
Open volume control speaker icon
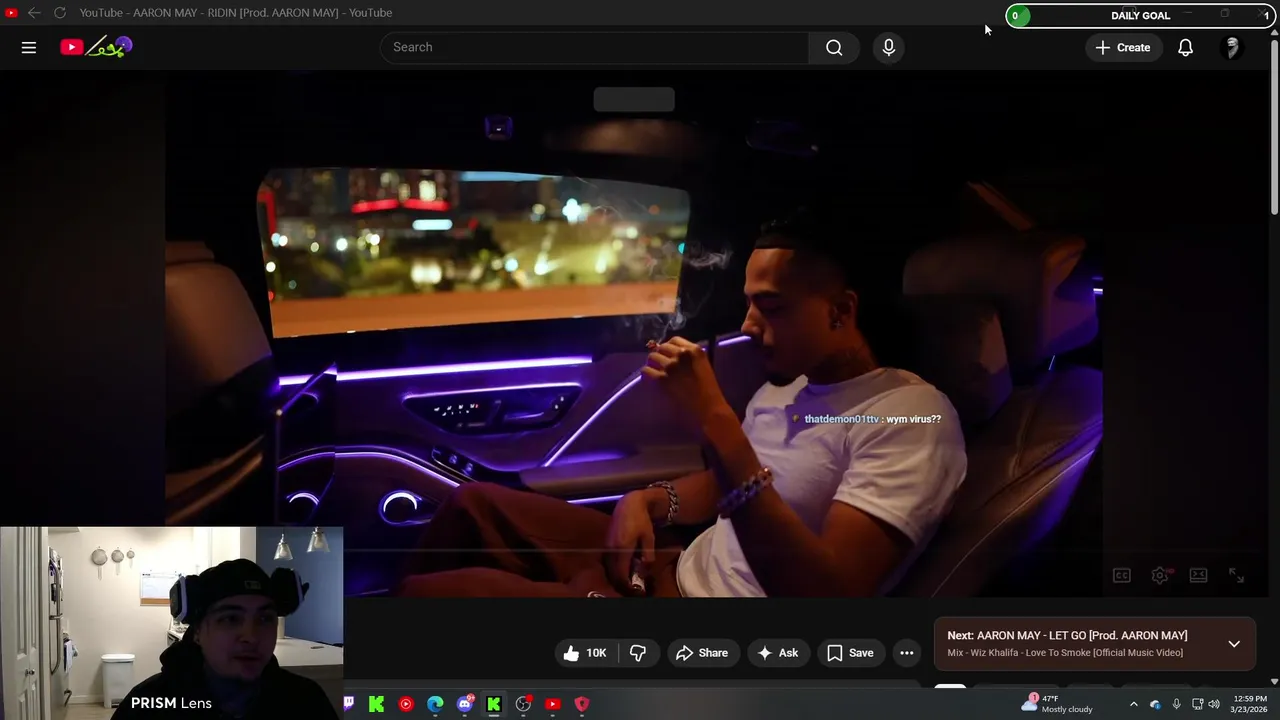coord(1214,704)
